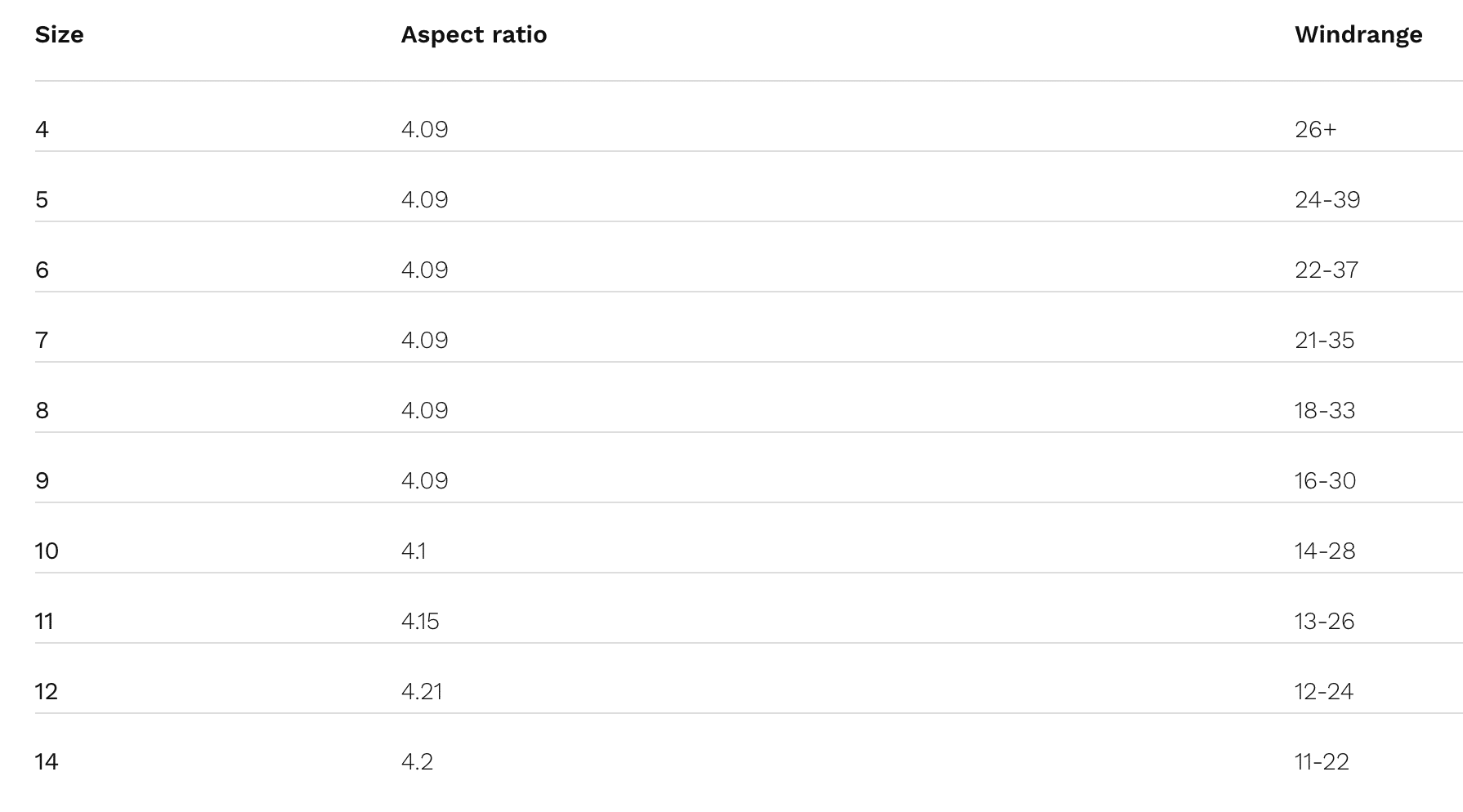Screen dimensions: 1463x812
Task: Click the 18-33 windrange cell
Action: (1324, 411)
